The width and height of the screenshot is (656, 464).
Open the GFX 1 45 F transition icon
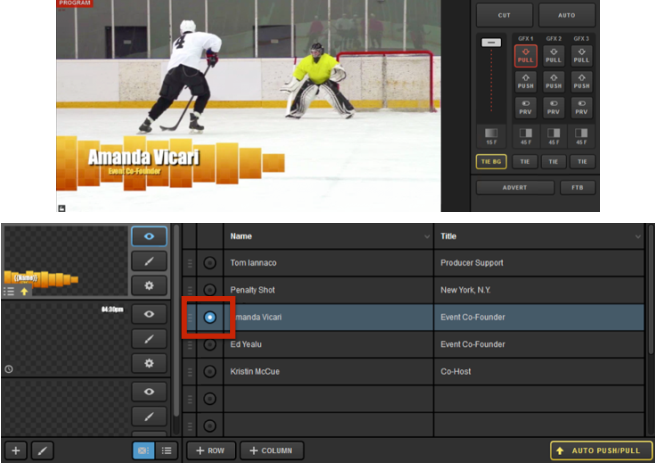coord(526,135)
